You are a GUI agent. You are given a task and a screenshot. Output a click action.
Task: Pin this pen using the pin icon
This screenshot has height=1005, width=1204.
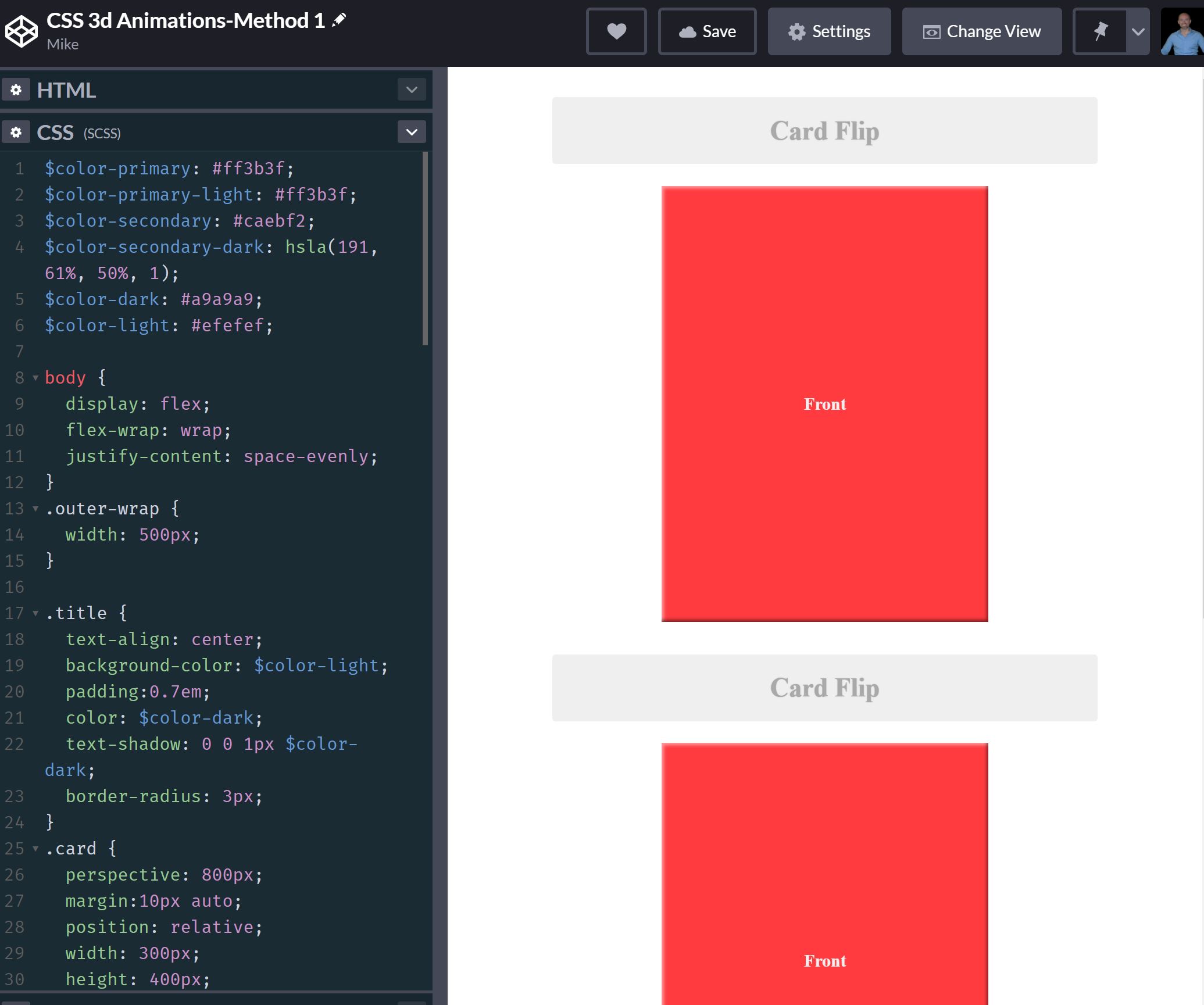[1101, 31]
